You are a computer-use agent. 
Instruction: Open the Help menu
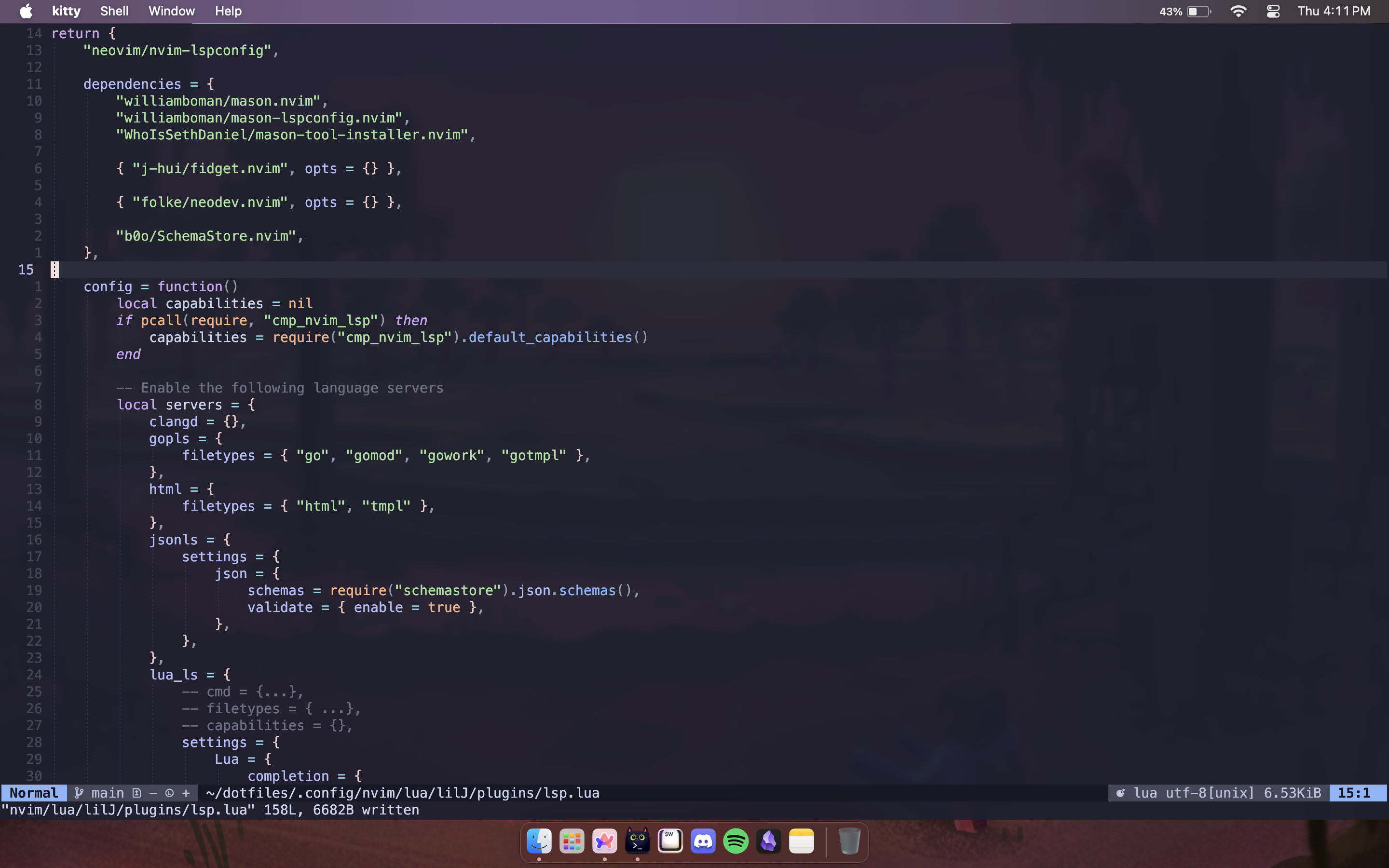coord(228,12)
